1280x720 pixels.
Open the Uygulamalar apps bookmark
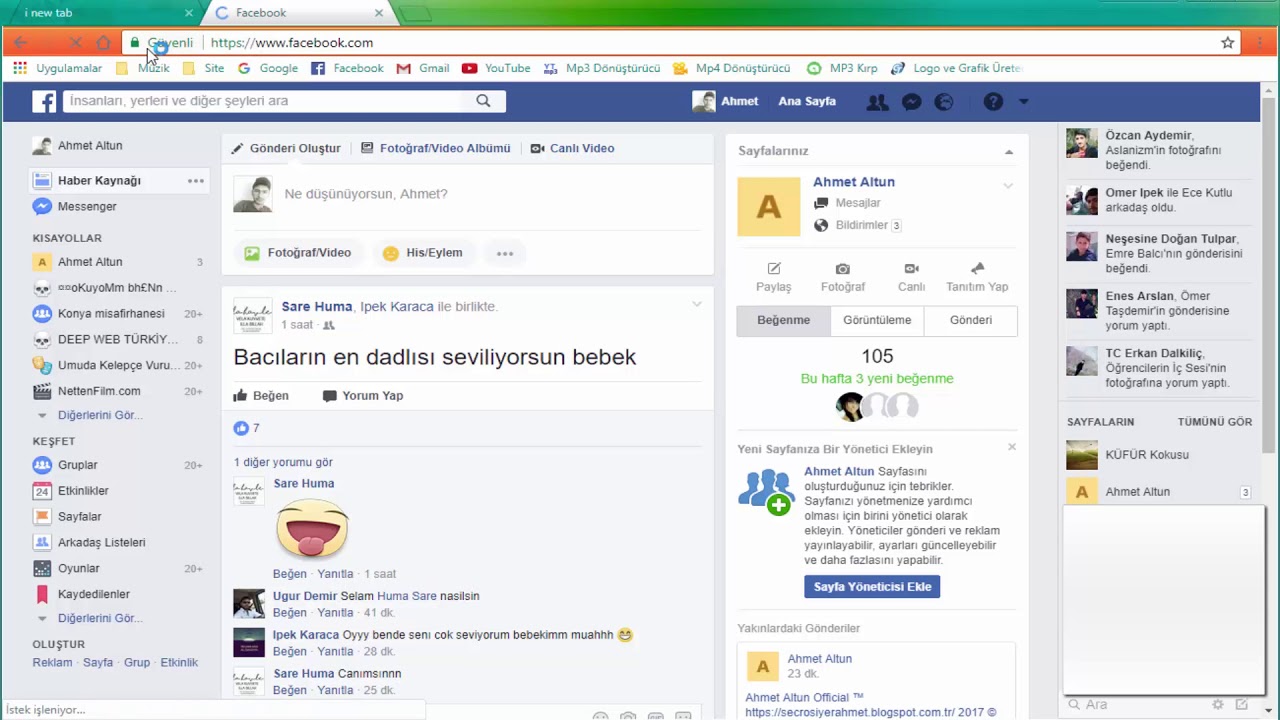[x=58, y=68]
